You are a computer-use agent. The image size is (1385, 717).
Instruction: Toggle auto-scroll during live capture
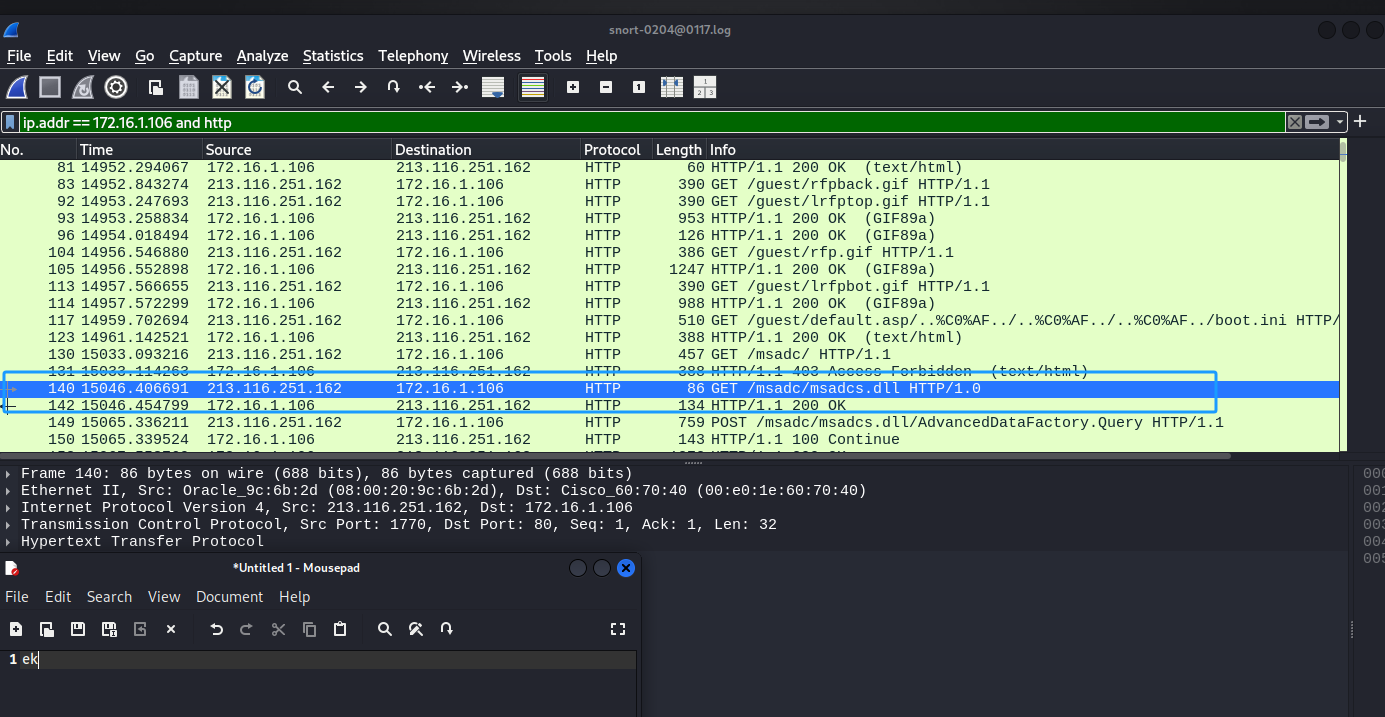coord(493,87)
